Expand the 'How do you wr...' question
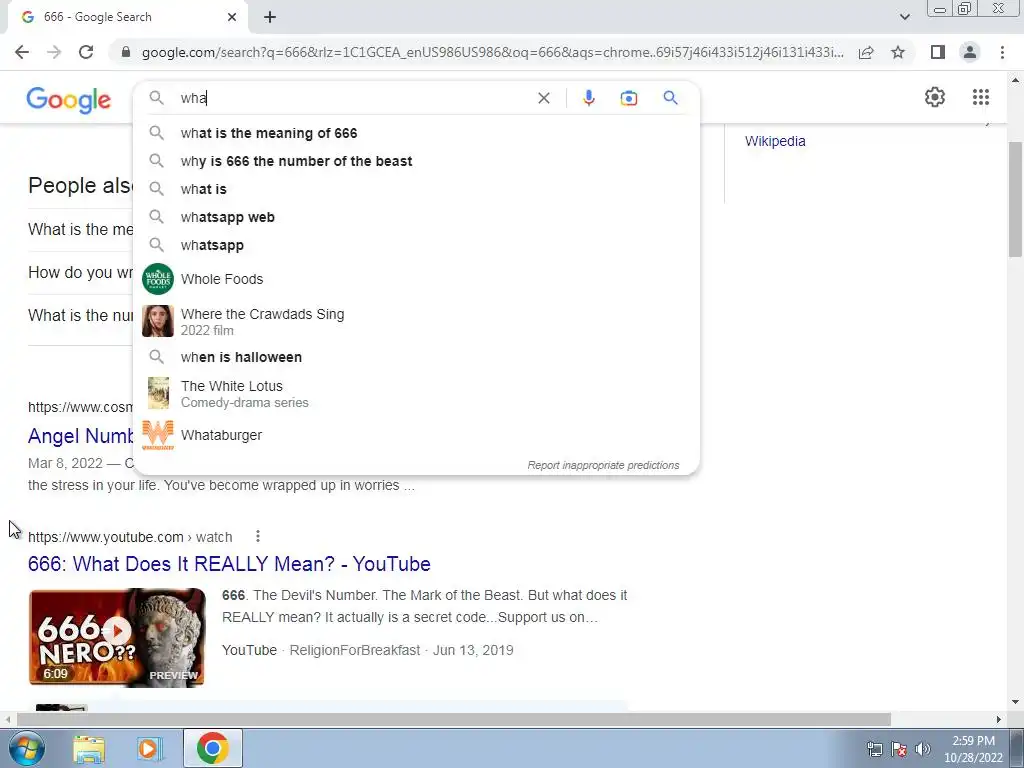Screen dimensions: 1024x768 click(x=80, y=272)
